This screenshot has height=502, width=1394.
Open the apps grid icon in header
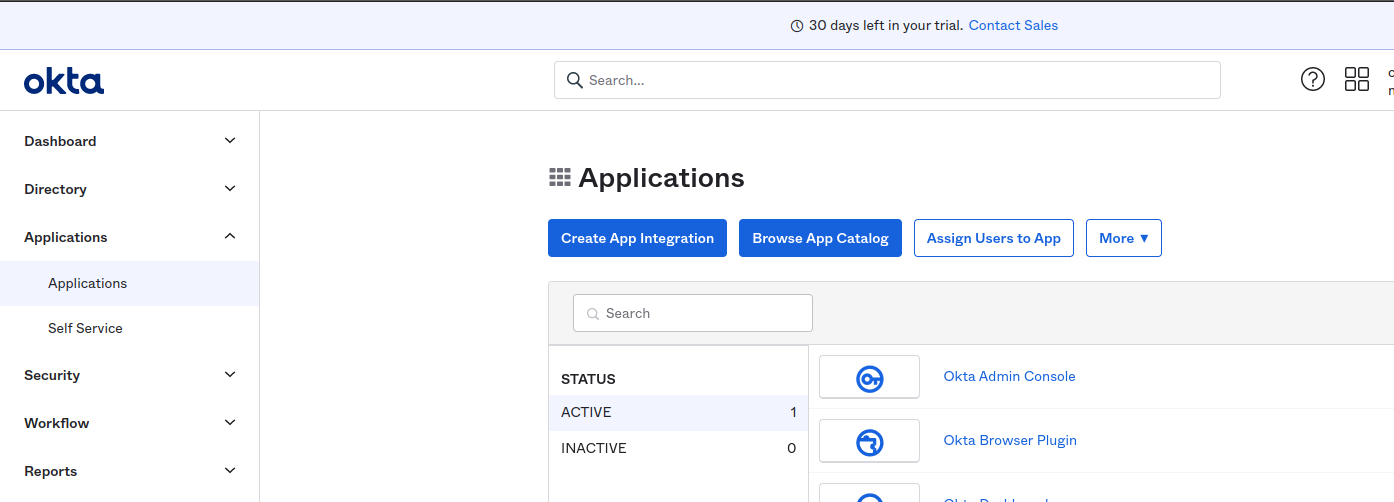(x=1357, y=80)
